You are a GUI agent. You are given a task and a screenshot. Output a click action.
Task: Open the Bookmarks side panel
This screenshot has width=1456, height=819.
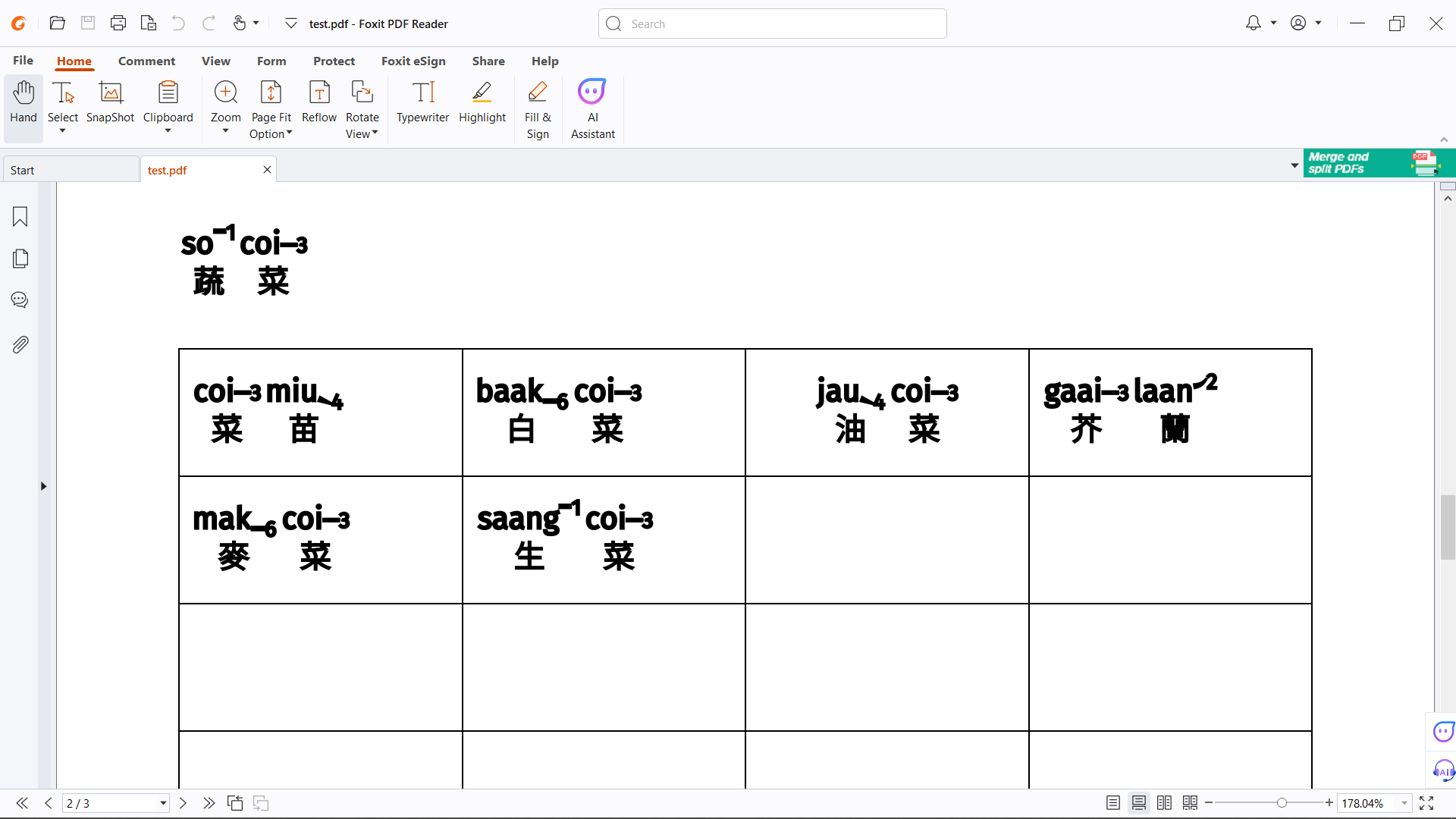click(20, 217)
